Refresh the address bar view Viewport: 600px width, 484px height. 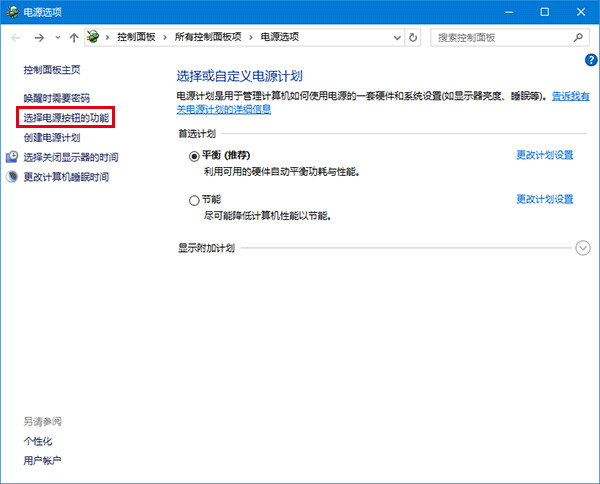coord(414,37)
